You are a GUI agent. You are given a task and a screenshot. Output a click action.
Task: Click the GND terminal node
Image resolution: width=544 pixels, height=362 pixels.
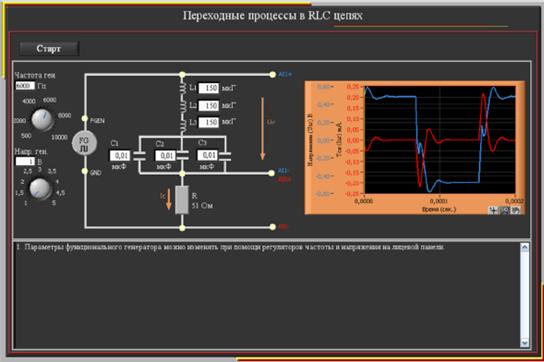(x=85, y=171)
